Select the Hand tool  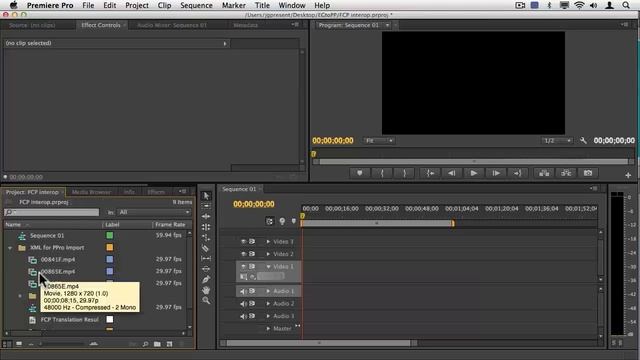coord(206,290)
